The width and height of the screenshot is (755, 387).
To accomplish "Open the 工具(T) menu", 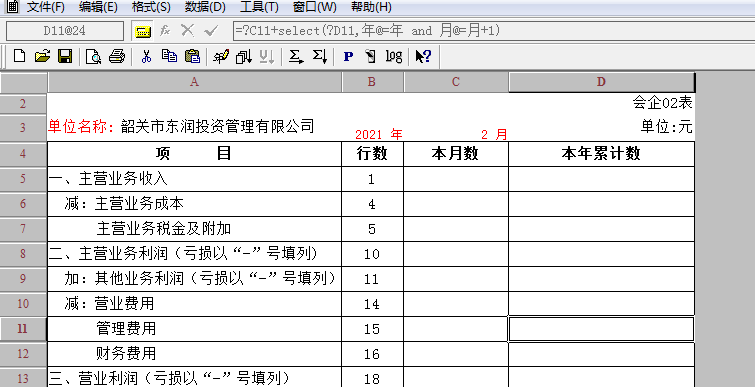I will [259, 7].
